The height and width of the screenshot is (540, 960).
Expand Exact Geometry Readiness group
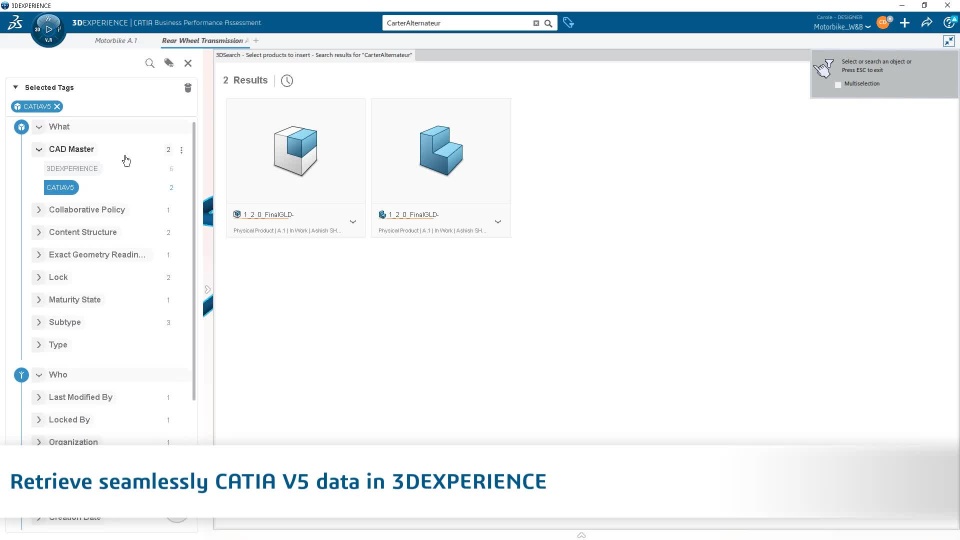39,255
